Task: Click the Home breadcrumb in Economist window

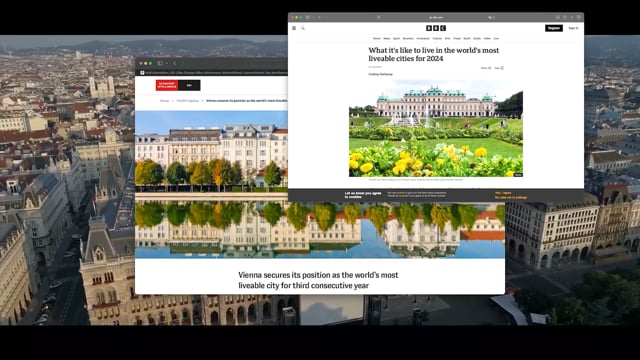Action: tap(164, 100)
